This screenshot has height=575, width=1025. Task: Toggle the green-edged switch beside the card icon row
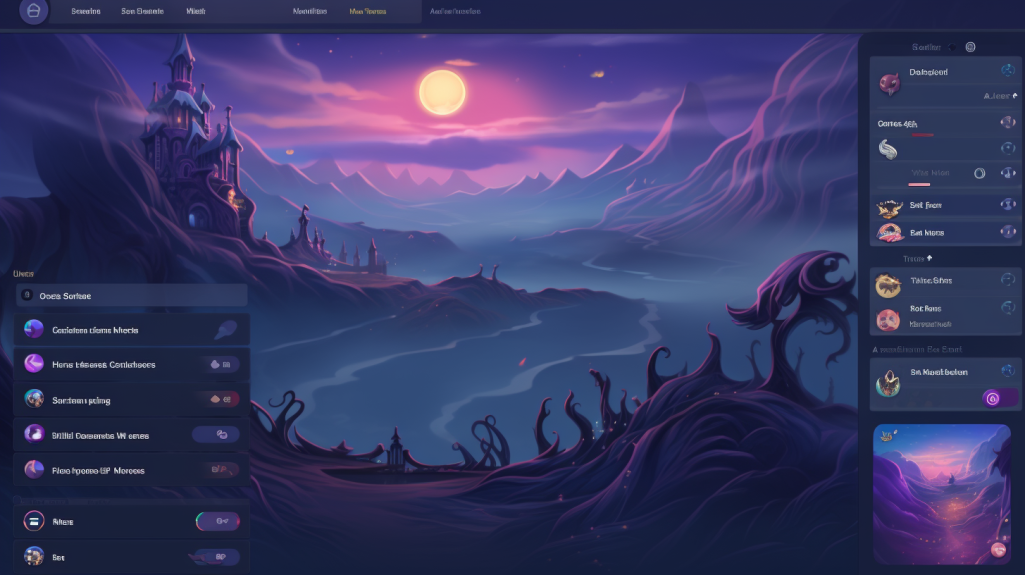[218, 521]
